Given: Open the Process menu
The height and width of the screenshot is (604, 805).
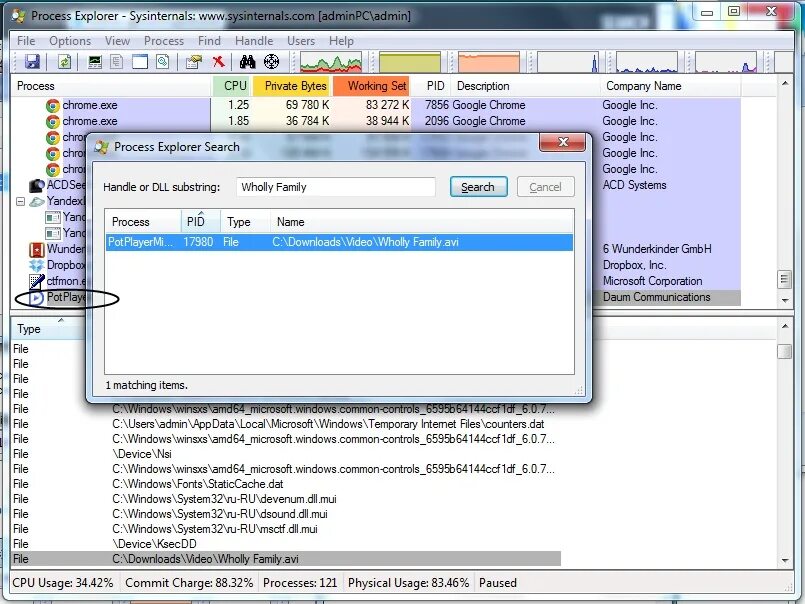Looking at the screenshot, I should tap(164, 41).
